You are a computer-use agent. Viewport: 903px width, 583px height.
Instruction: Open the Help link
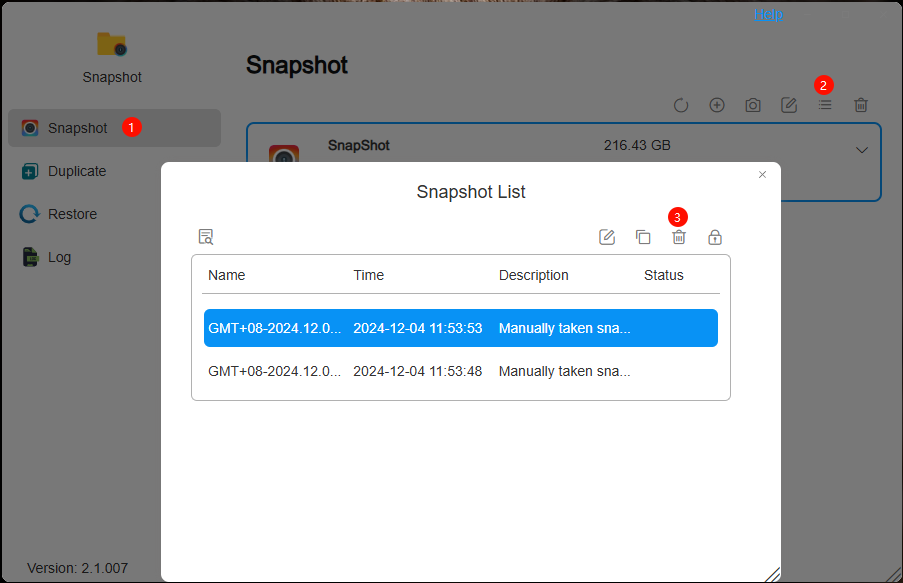click(768, 14)
